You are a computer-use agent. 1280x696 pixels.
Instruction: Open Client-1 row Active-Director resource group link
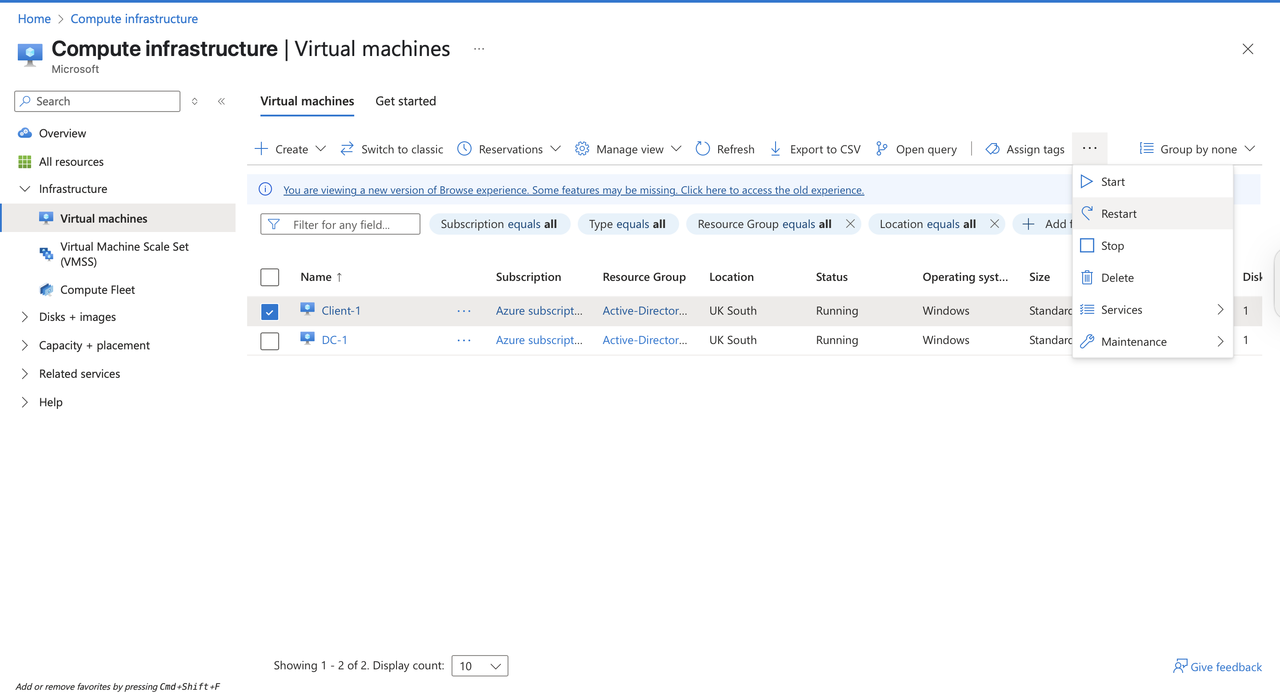pos(645,311)
